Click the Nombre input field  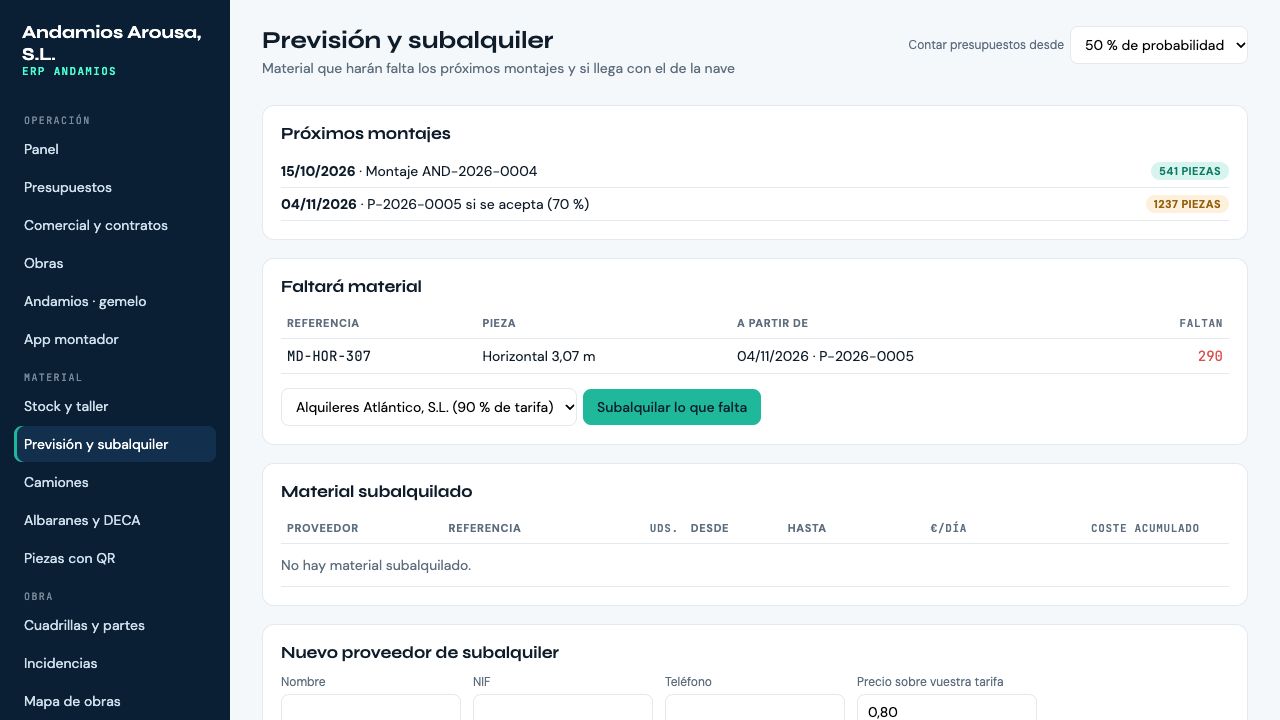[x=371, y=708]
